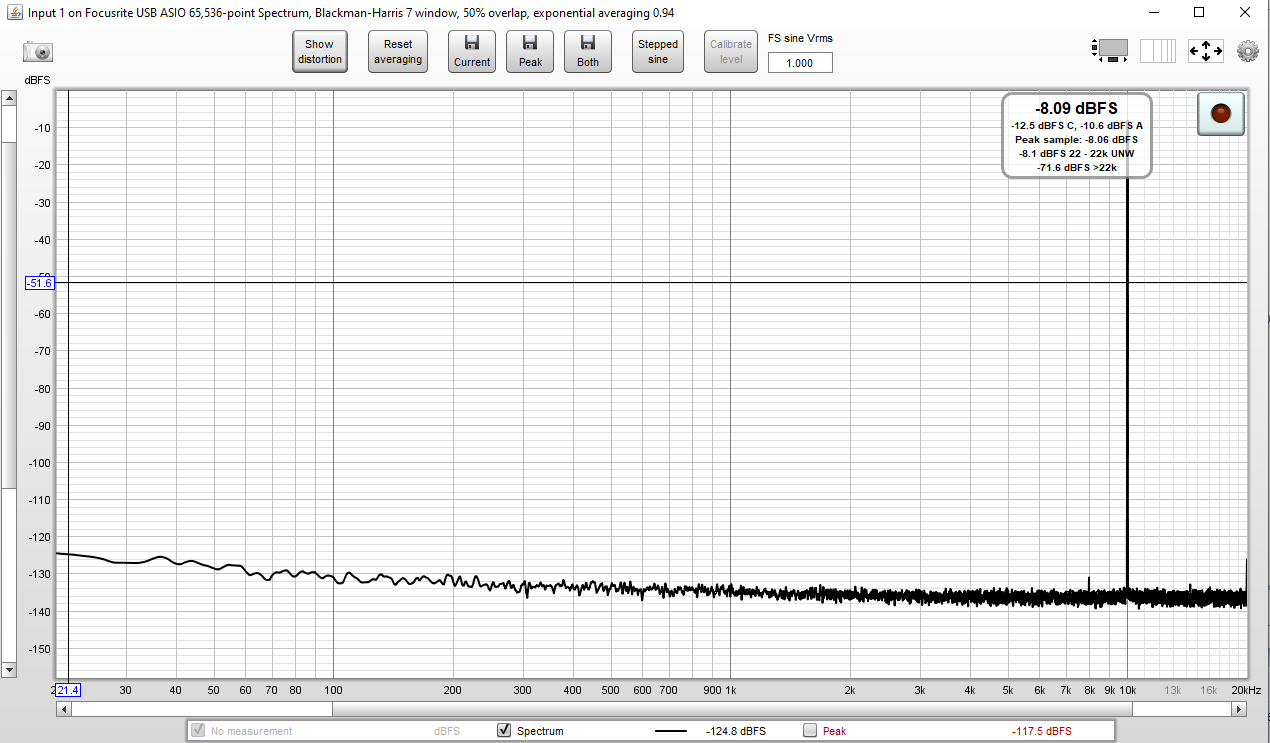1270x743 pixels.
Task: Click the -8.09 dBFS level readout
Action: click(x=1076, y=108)
